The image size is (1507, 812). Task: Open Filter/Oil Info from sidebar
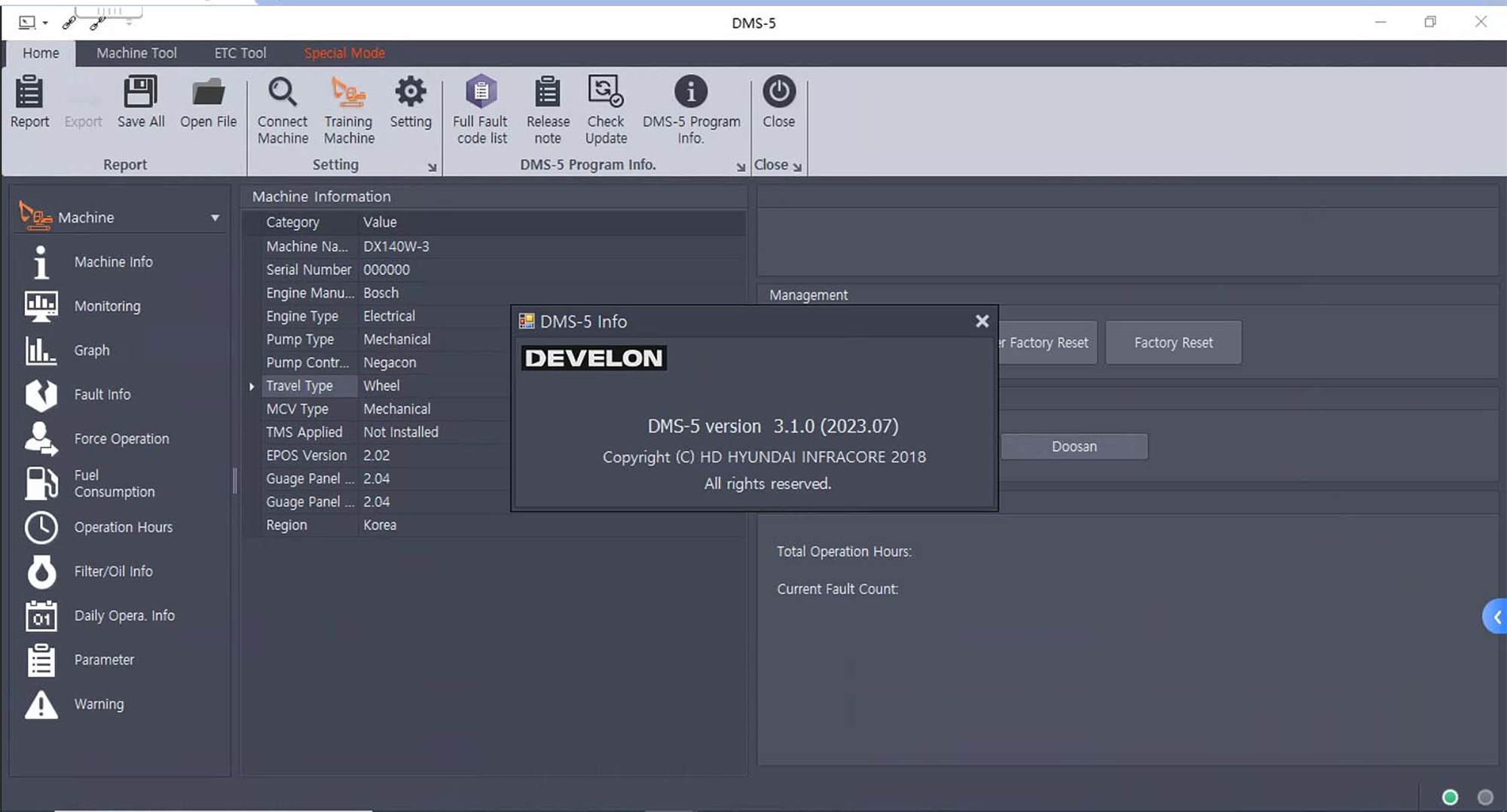pyautogui.click(x=113, y=572)
